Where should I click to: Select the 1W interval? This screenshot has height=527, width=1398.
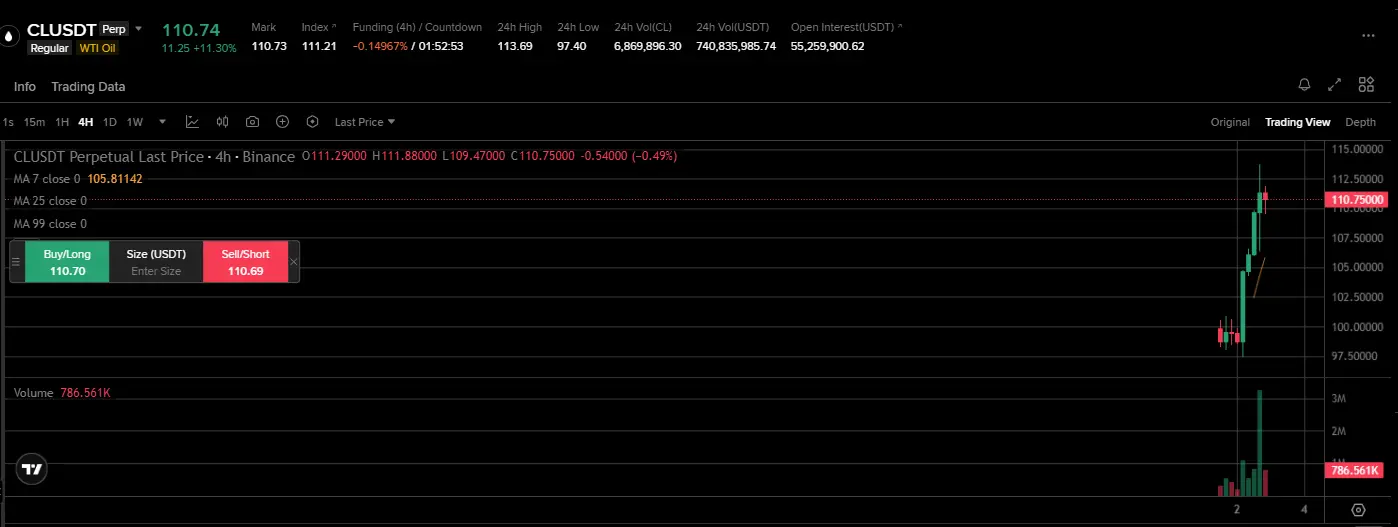tap(135, 122)
